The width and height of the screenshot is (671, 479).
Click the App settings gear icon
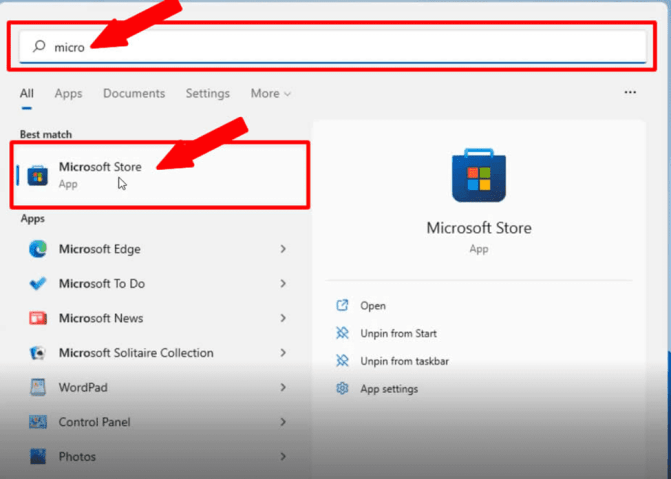tap(342, 389)
